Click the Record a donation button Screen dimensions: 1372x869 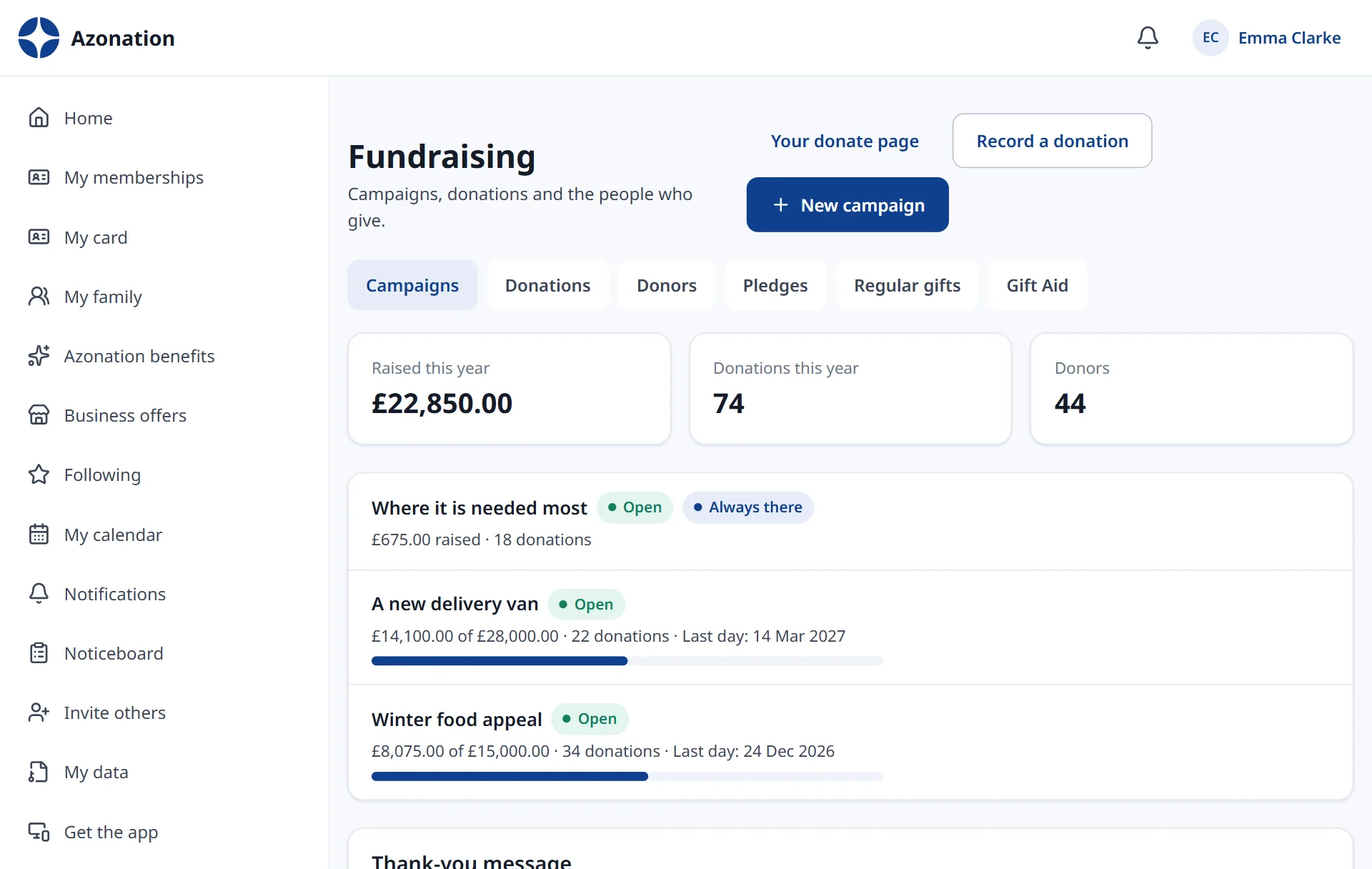coord(1053,141)
